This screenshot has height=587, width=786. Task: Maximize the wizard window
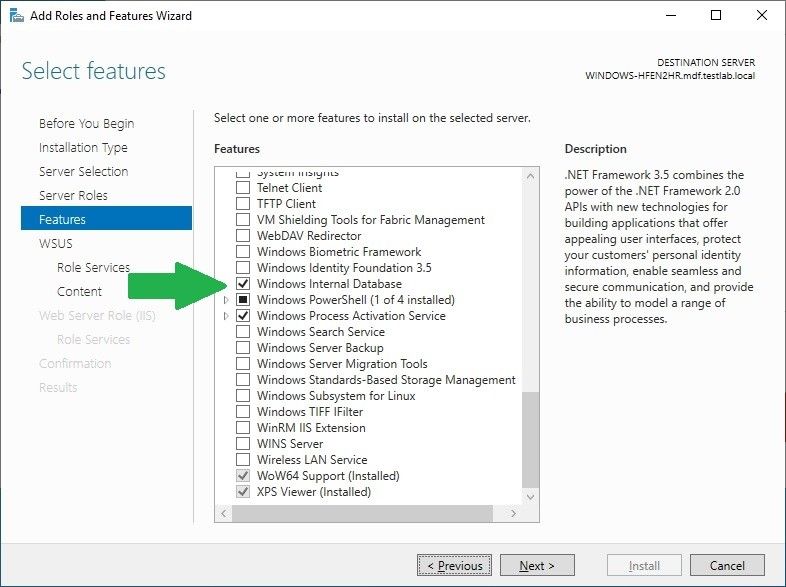point(716,15)
